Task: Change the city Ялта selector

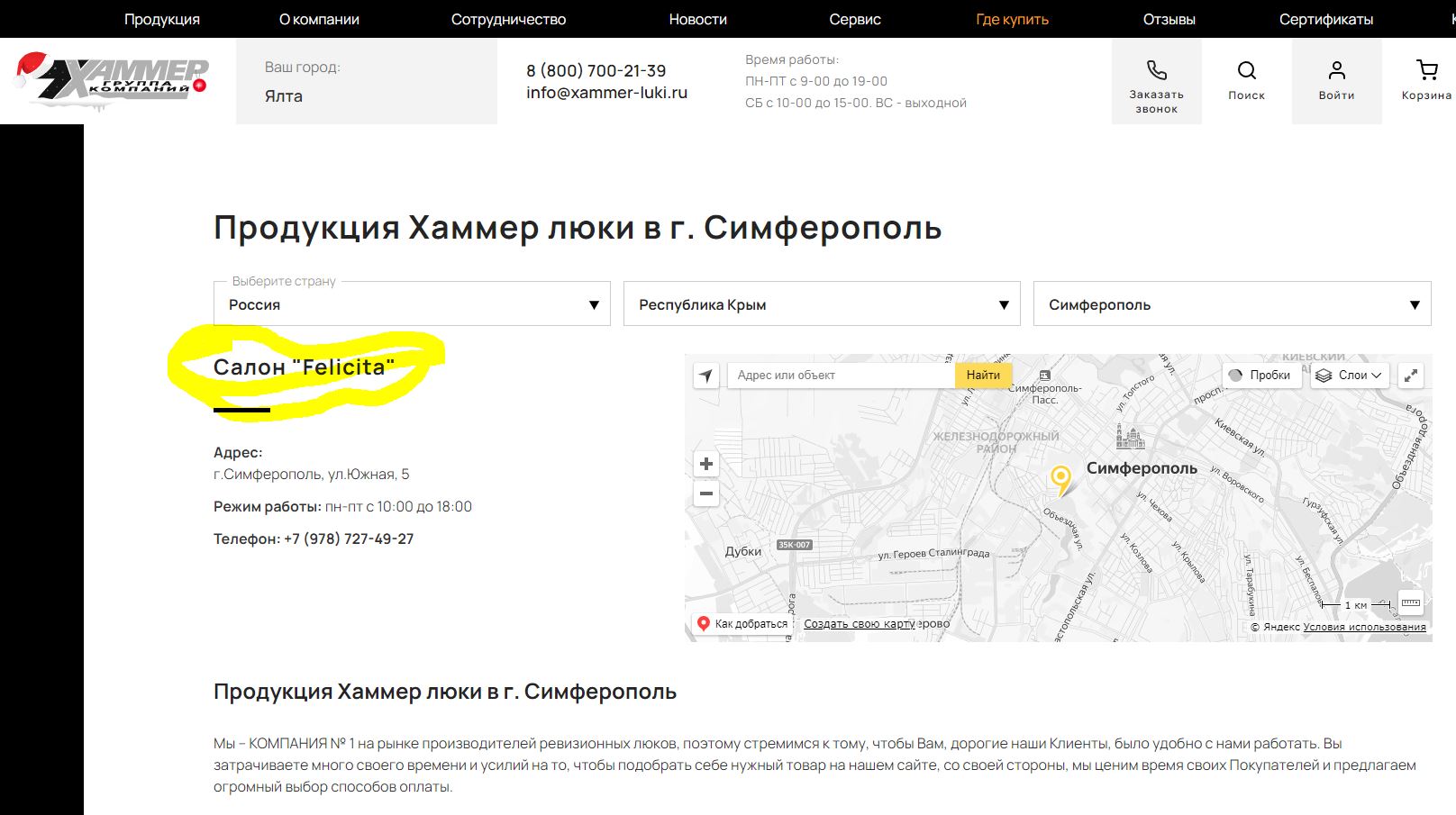Action: [x=284, y=96]
